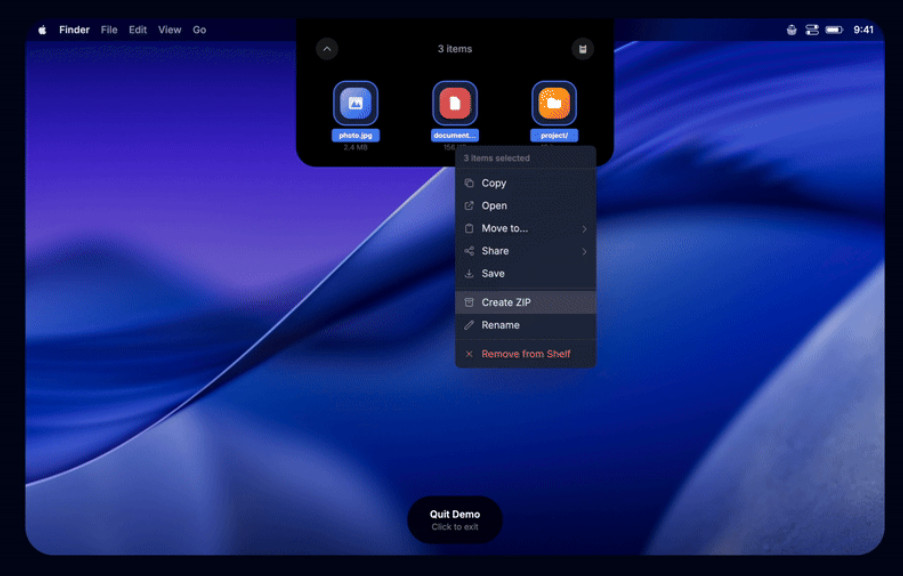Click the document file name label
Screen dimensions: 903x576
coord(454,135)
